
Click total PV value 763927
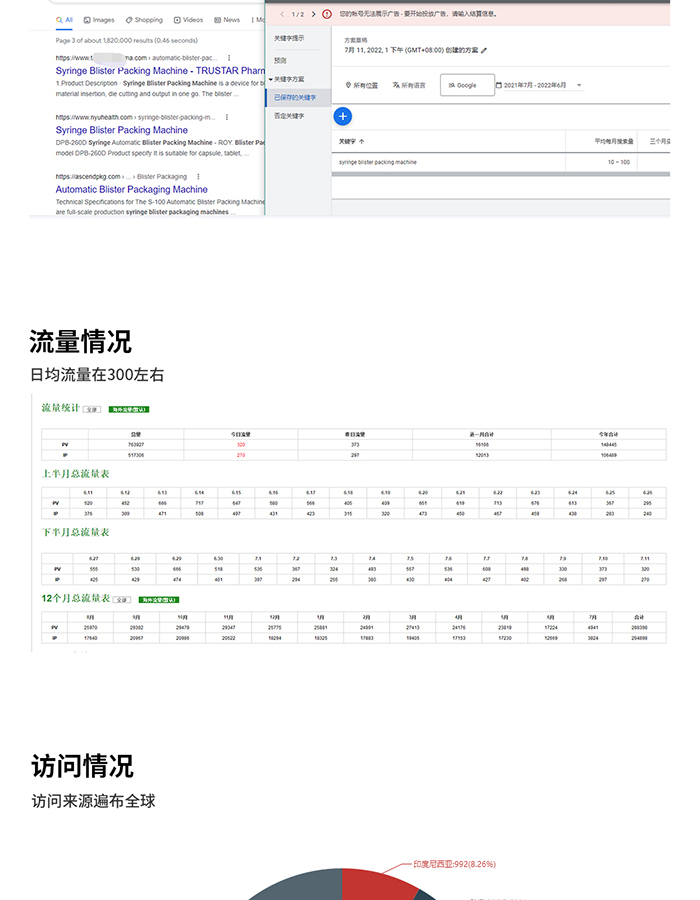pyautogui.click(x=135, y=445)
